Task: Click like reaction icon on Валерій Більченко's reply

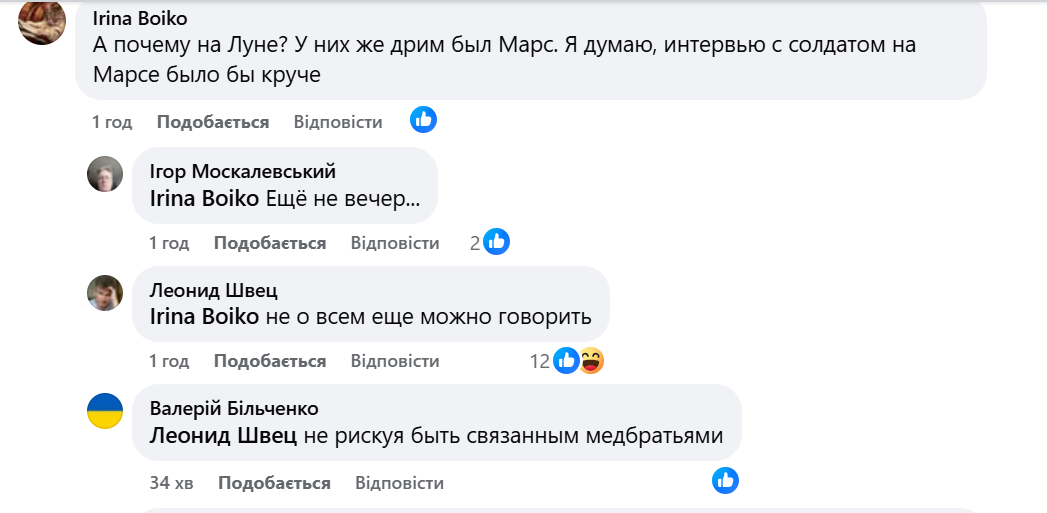Action: tap(725, 480)
